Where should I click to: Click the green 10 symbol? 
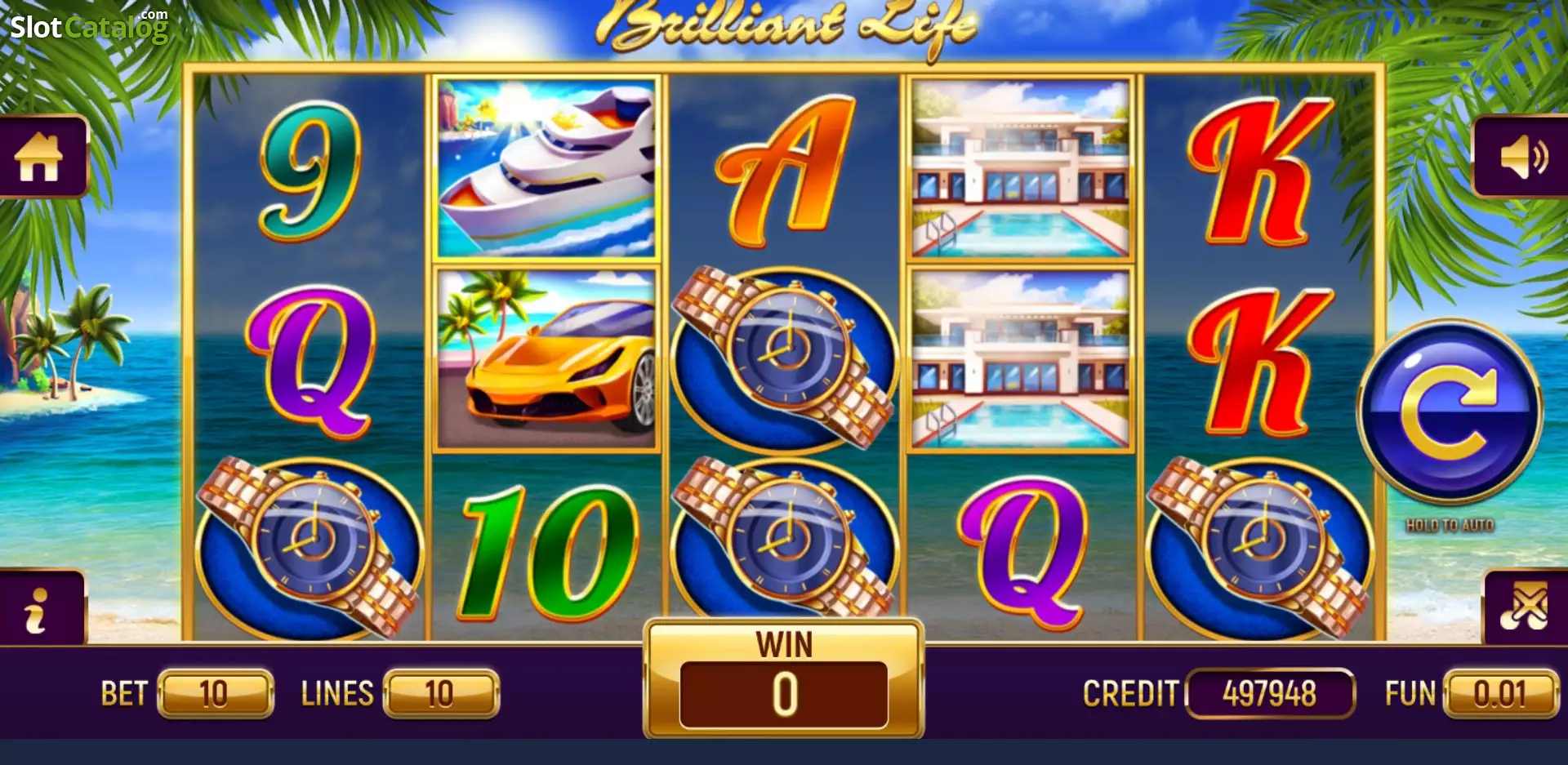547,552
